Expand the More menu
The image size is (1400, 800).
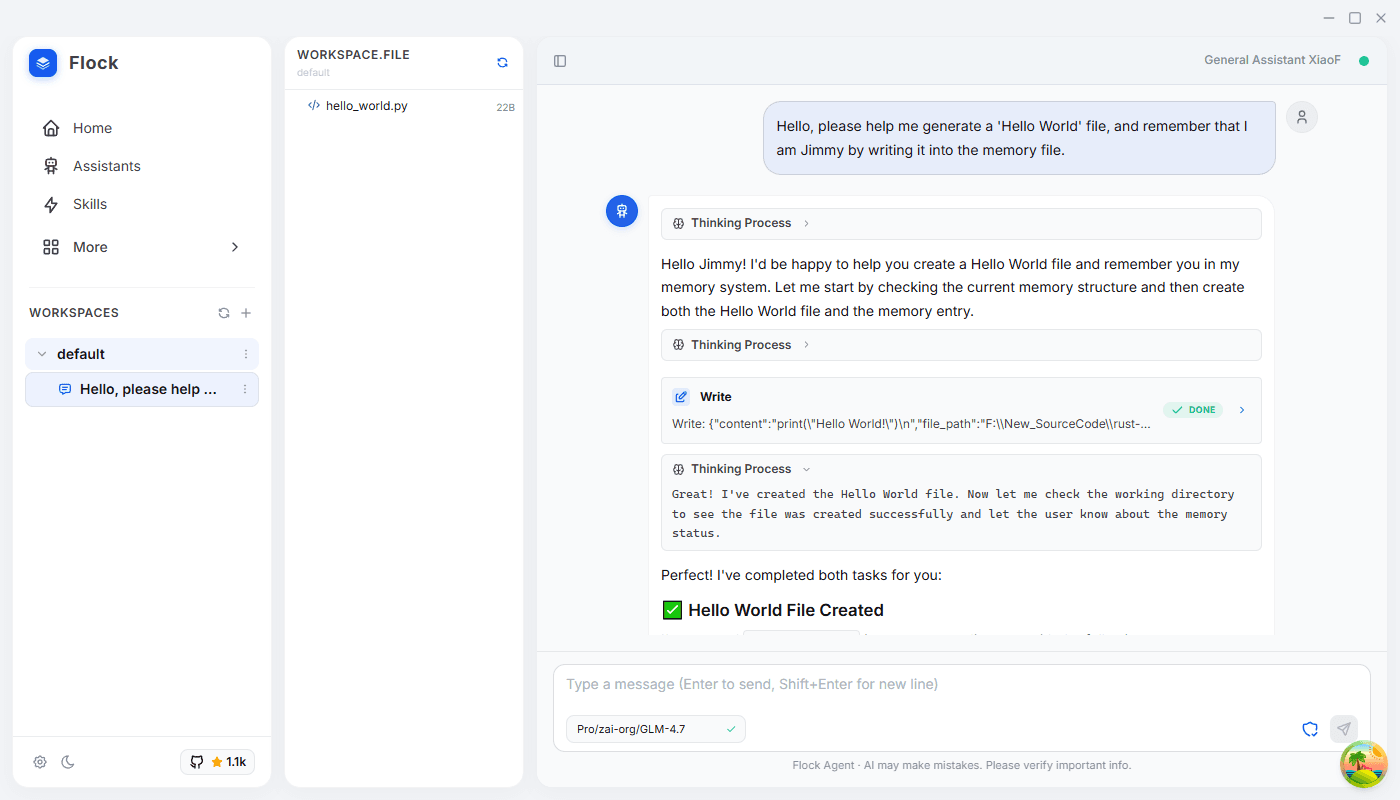click(142, 247)
